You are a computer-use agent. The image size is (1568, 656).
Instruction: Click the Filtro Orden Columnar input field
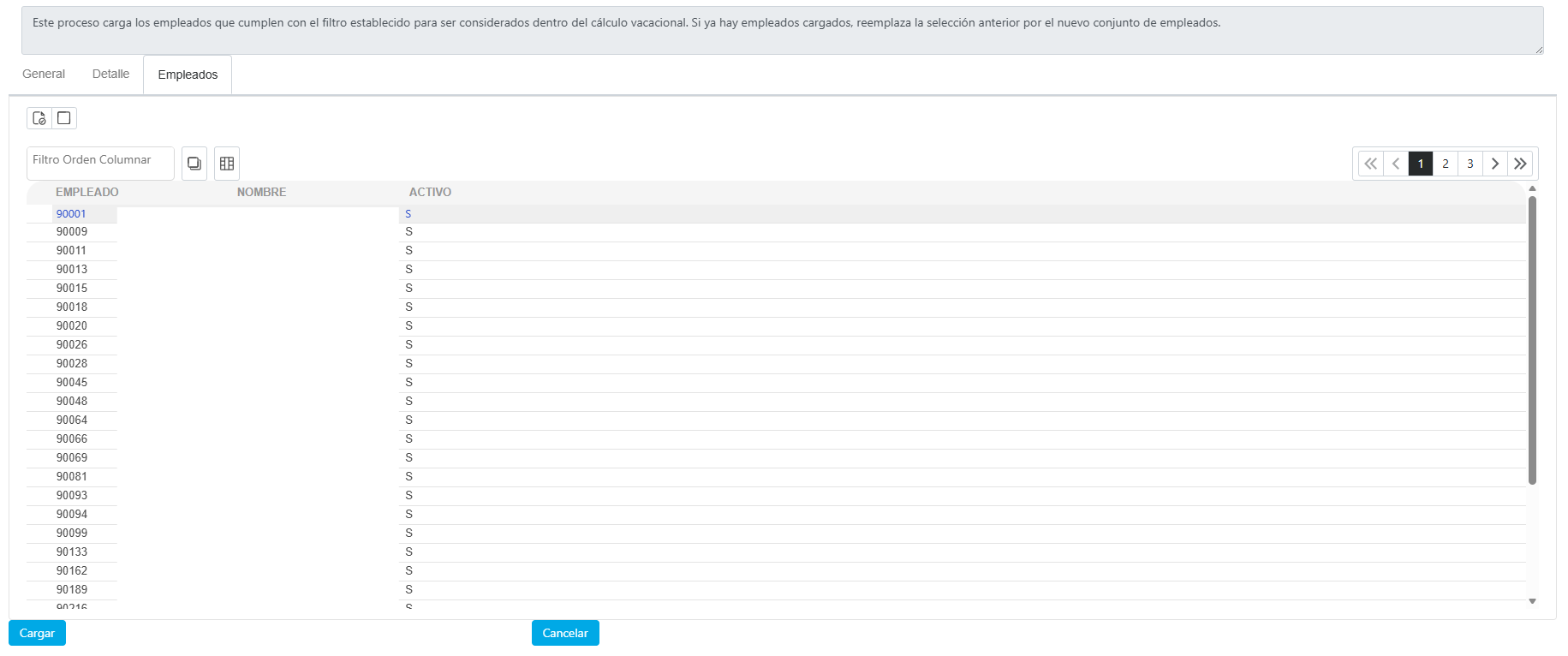point(100,161)
